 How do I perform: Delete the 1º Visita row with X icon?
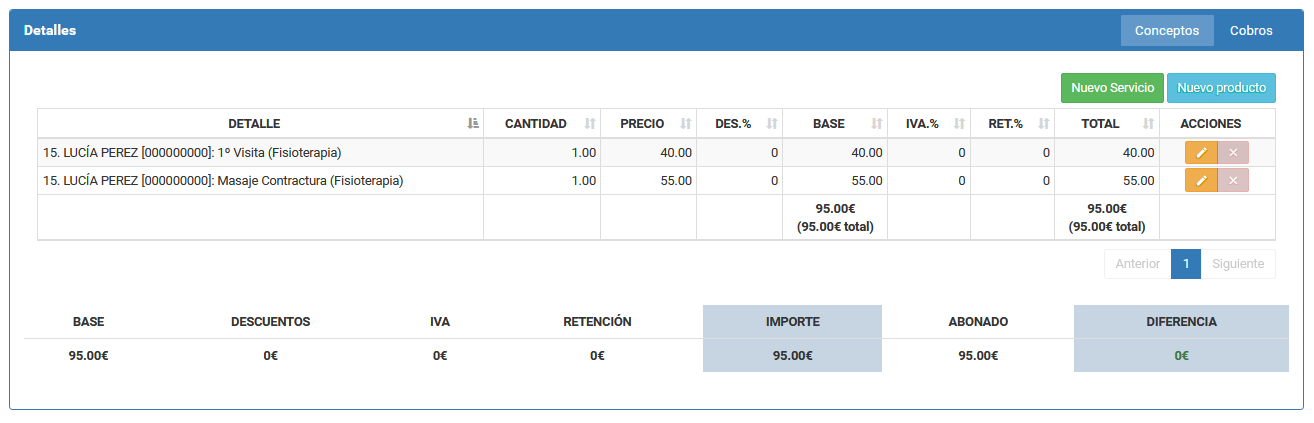(1233, 152)
